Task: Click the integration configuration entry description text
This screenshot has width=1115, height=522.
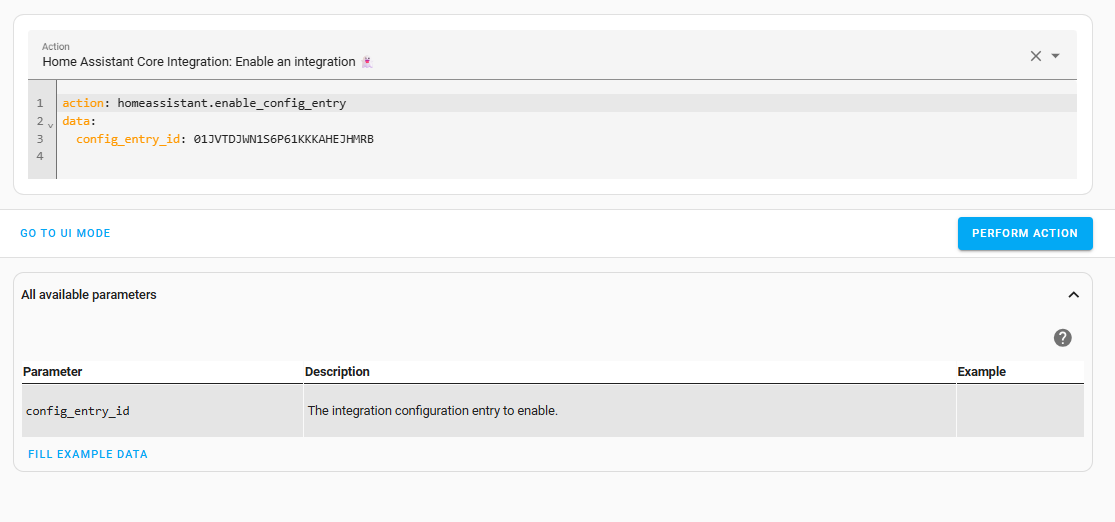Action: 432,410
